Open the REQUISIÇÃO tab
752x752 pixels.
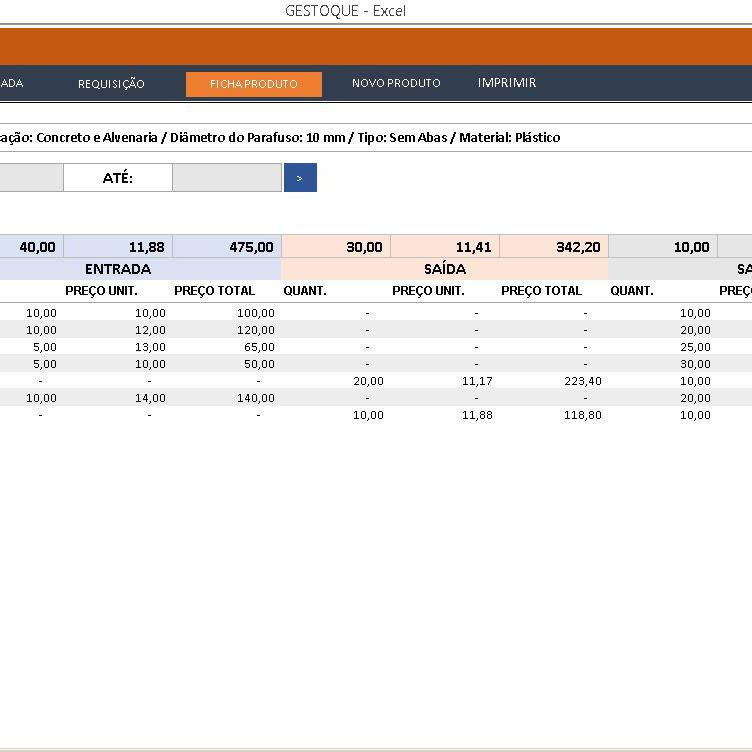point(111,84)
